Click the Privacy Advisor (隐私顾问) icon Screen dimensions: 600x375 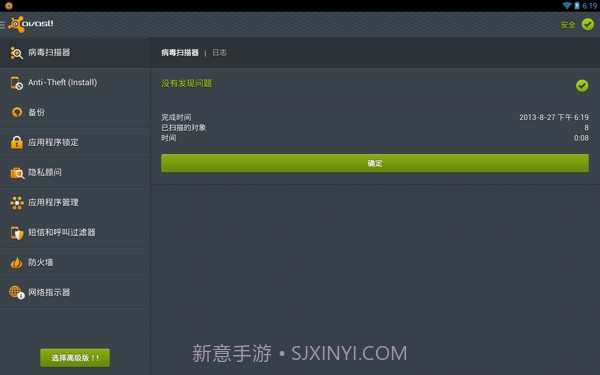coord(17,173)
